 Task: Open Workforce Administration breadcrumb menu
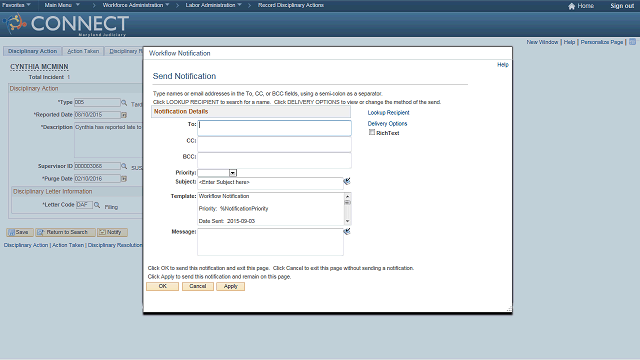136,5
